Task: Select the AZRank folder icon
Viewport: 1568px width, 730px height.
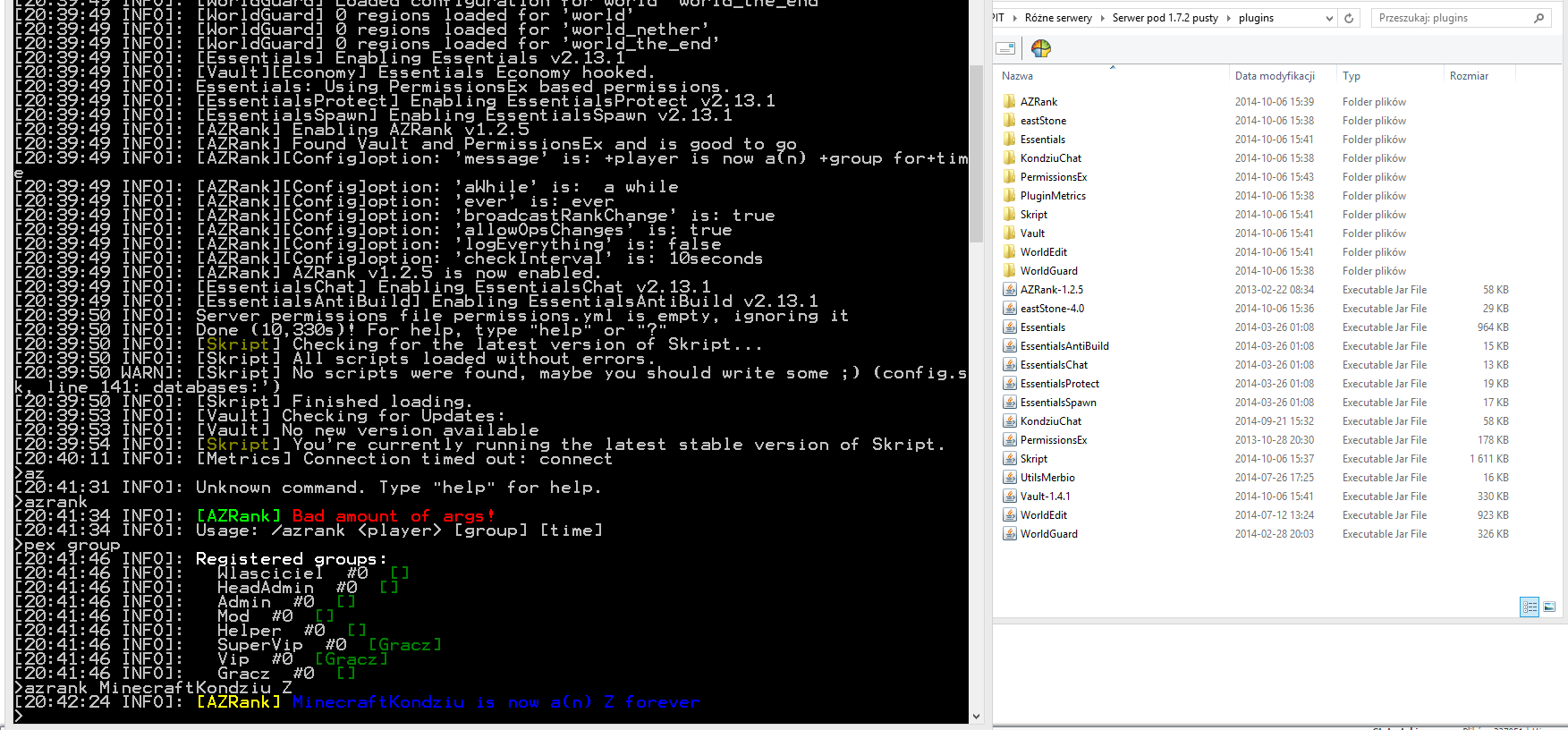Action: tap(1010, 102)
